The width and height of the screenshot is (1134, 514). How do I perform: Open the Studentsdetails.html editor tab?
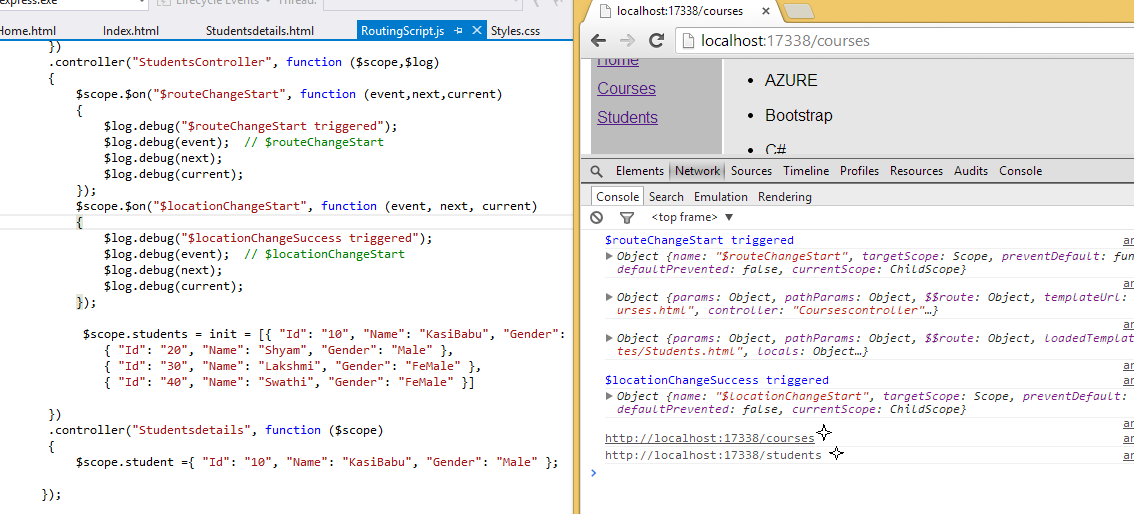[260, 31]
